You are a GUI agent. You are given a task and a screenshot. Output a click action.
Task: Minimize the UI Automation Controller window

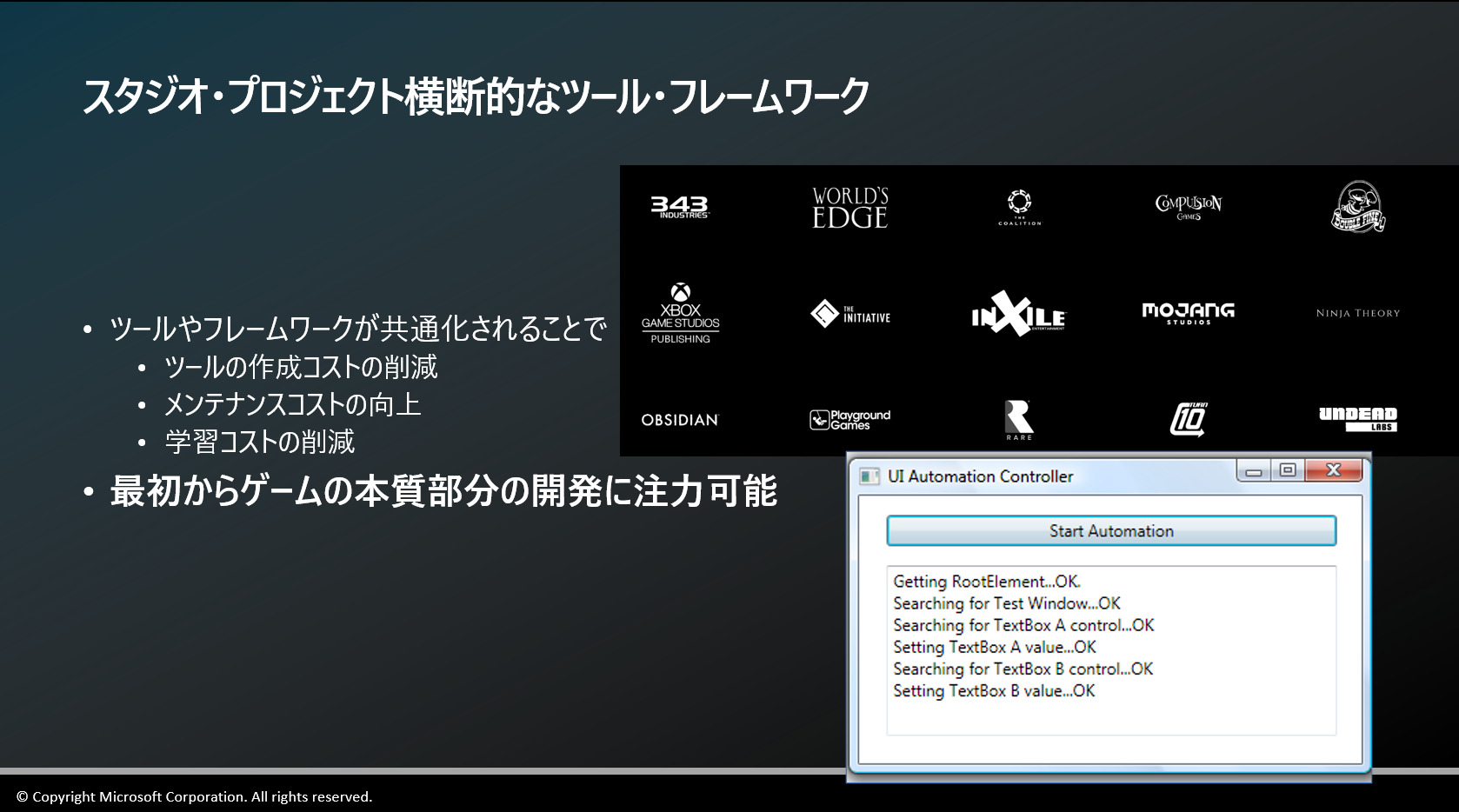point(1254,470)
